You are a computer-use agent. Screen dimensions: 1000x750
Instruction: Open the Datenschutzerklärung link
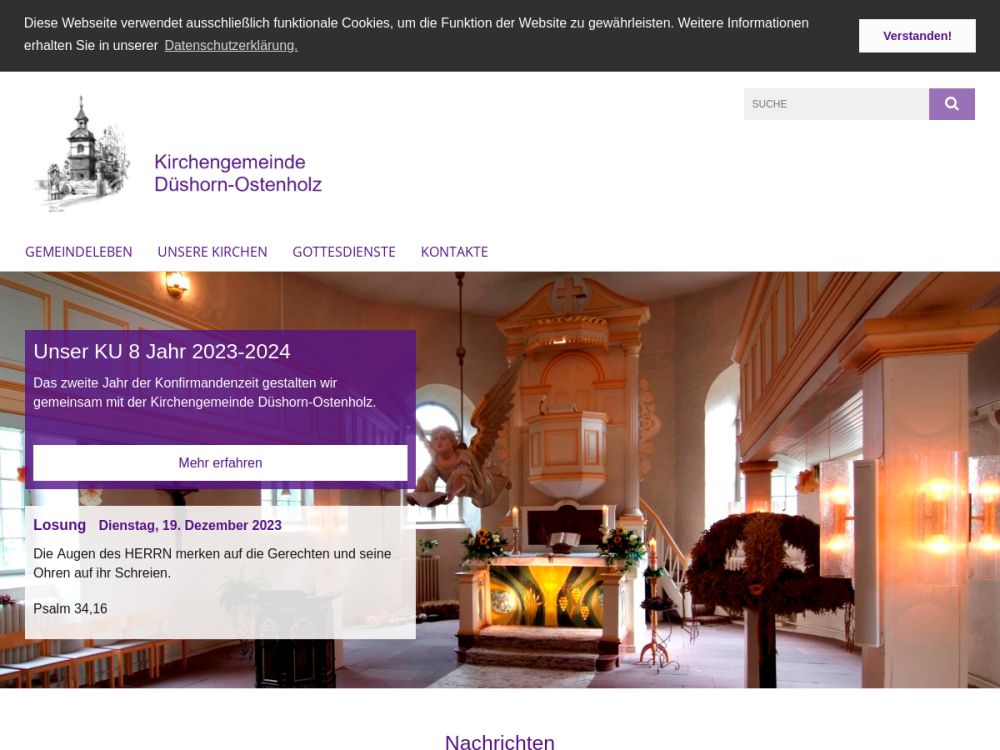pos(231,46)
